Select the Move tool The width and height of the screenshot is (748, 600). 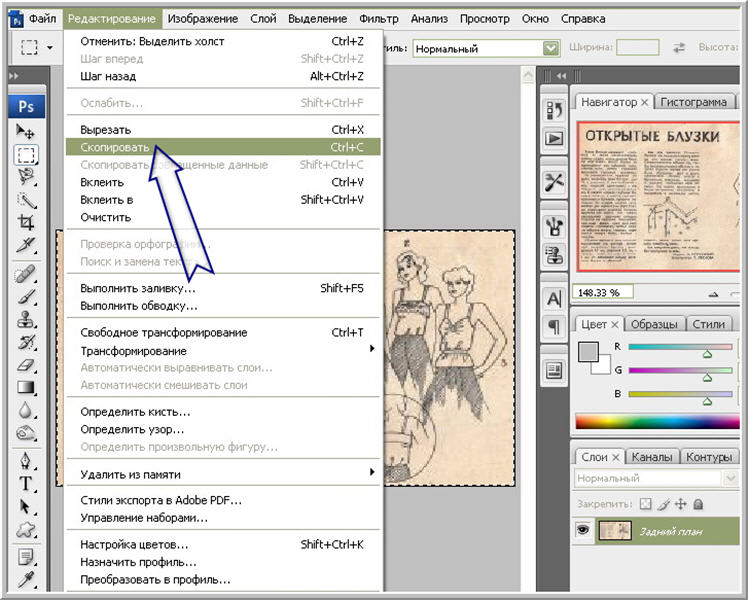pyautogui.click(x=26, y=131)
